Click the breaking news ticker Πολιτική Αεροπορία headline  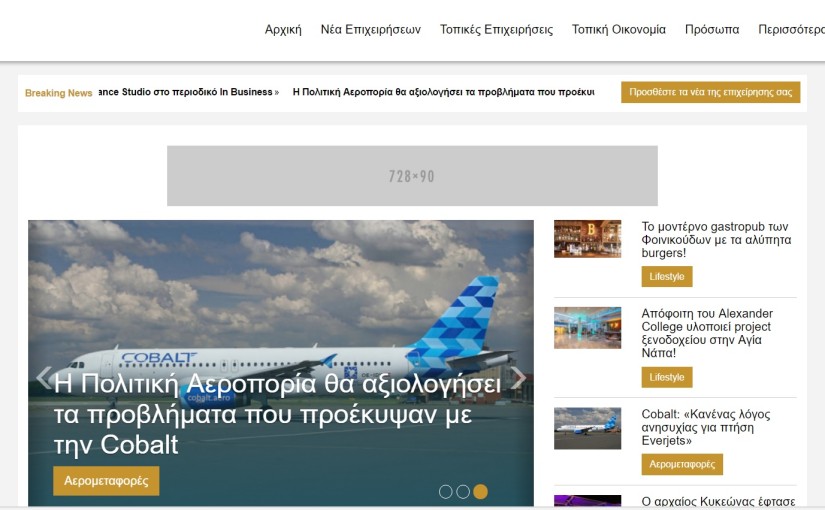point(444,92)
